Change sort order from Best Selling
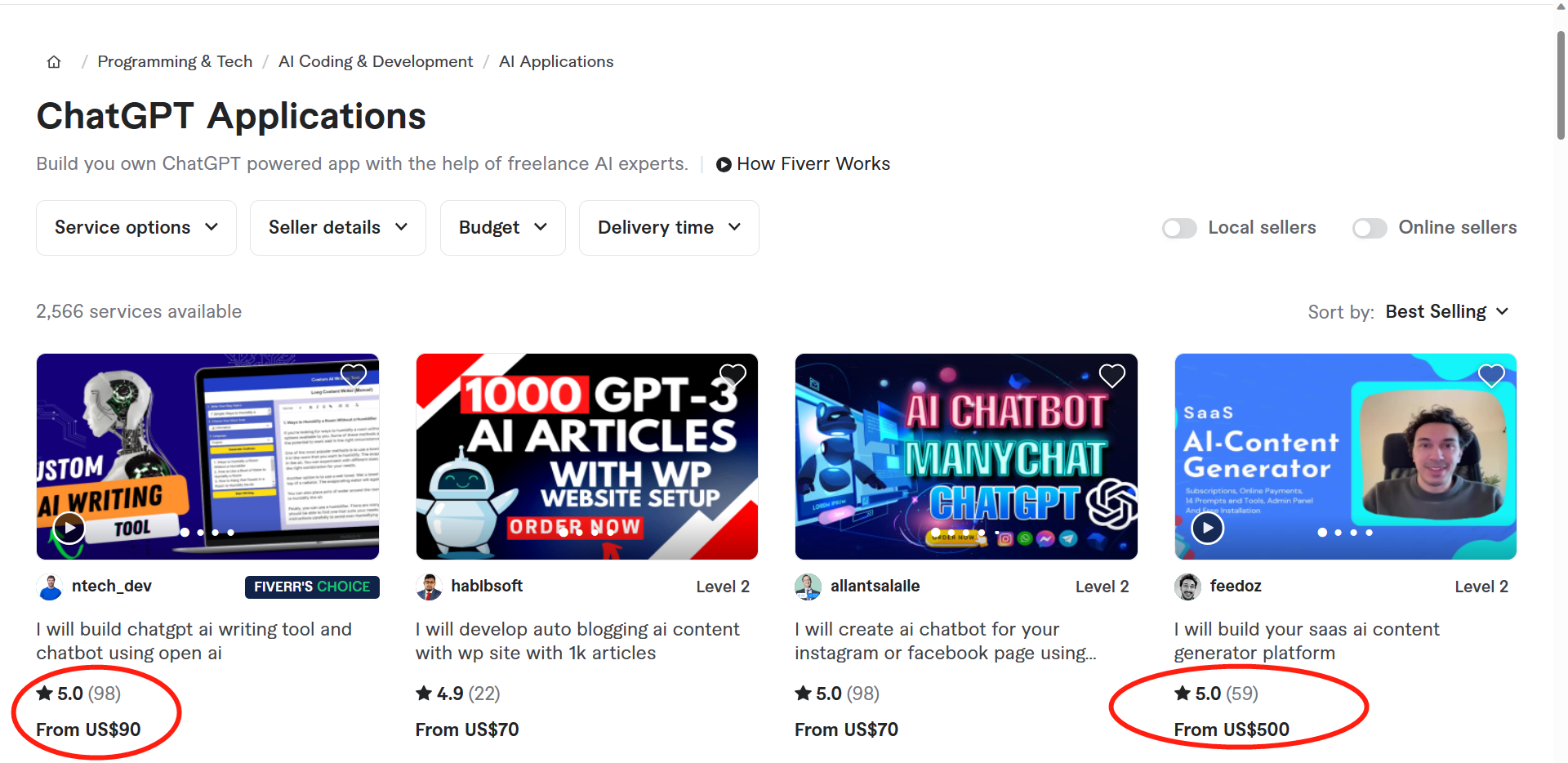Screen dimensions: 1568x763 point(1447,312)
